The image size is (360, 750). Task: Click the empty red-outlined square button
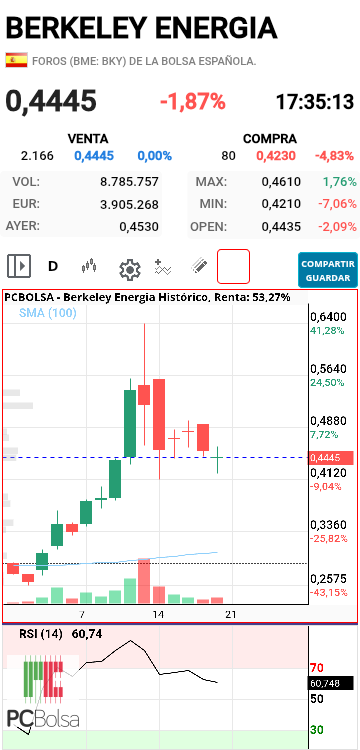(x=233, y=266)
